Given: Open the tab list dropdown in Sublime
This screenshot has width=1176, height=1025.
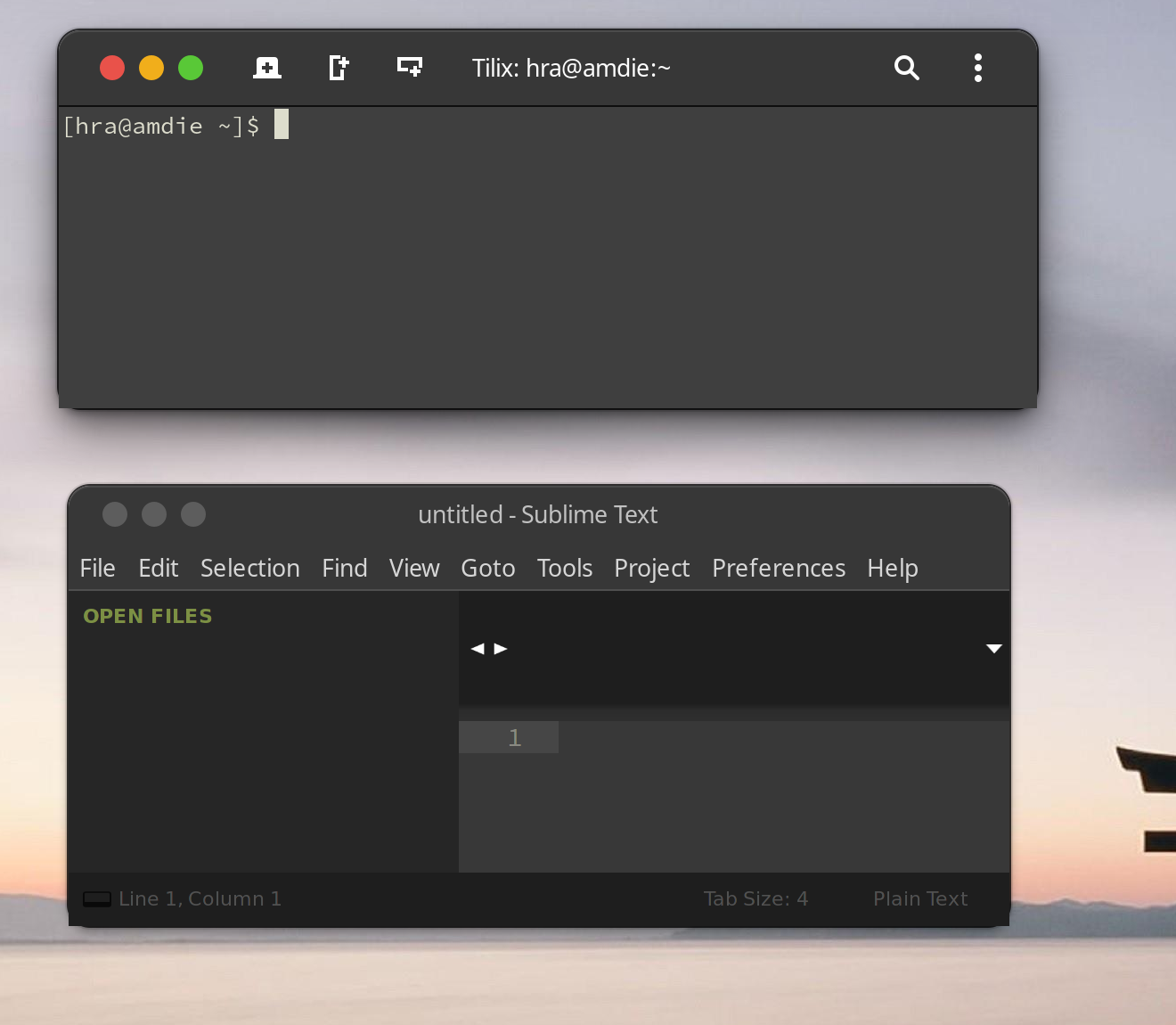Looking at the screenshot, I should click(994, 648).
